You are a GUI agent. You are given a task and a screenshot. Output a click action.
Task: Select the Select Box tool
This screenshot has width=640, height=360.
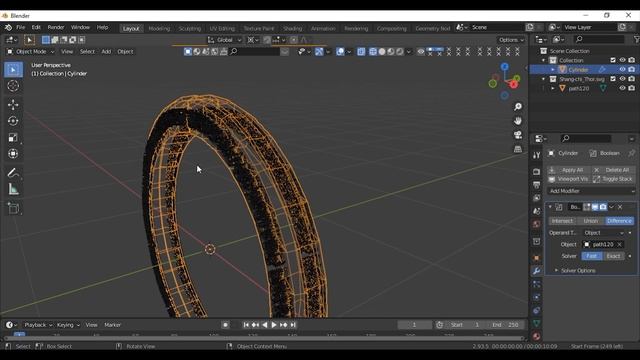[13, 70]
